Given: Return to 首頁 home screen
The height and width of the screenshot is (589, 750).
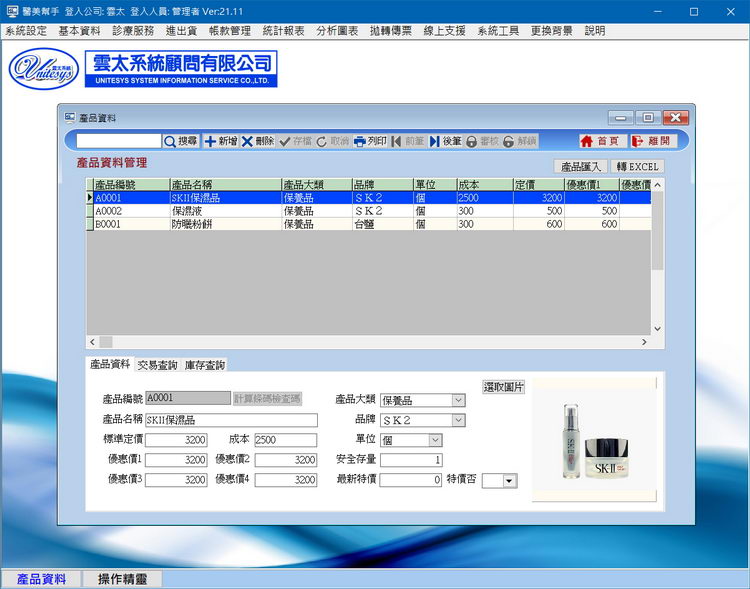Looking at the screenshot, I should [600, 142].
